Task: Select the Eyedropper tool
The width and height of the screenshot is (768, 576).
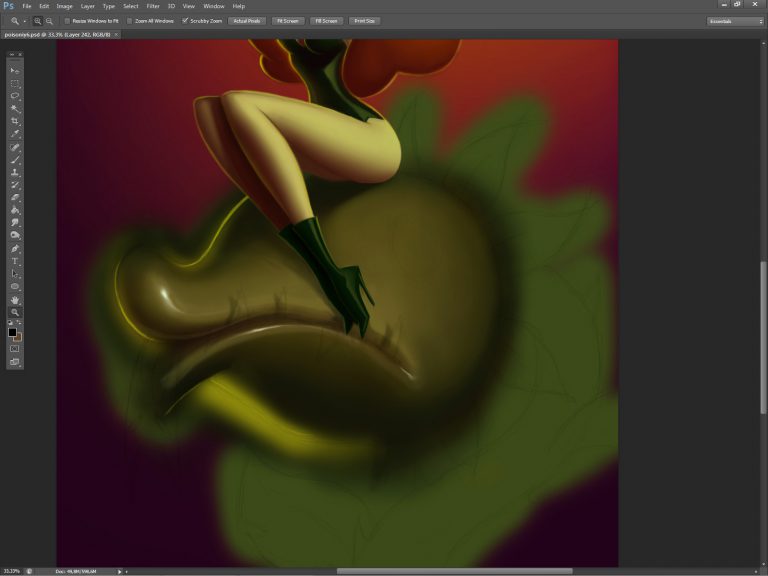Action: click(15, 134)
